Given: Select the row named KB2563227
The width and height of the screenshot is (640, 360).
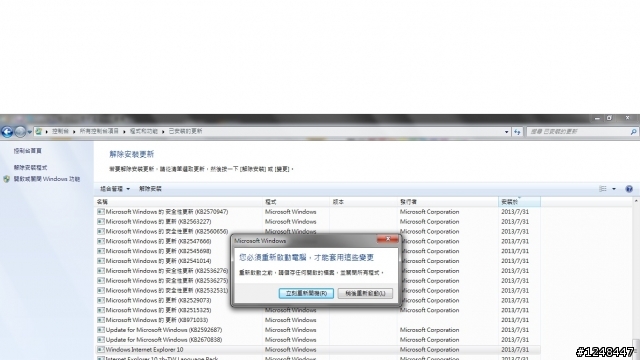Looking at the screenshot, I should pyautogui.click(x=318, y=222).
